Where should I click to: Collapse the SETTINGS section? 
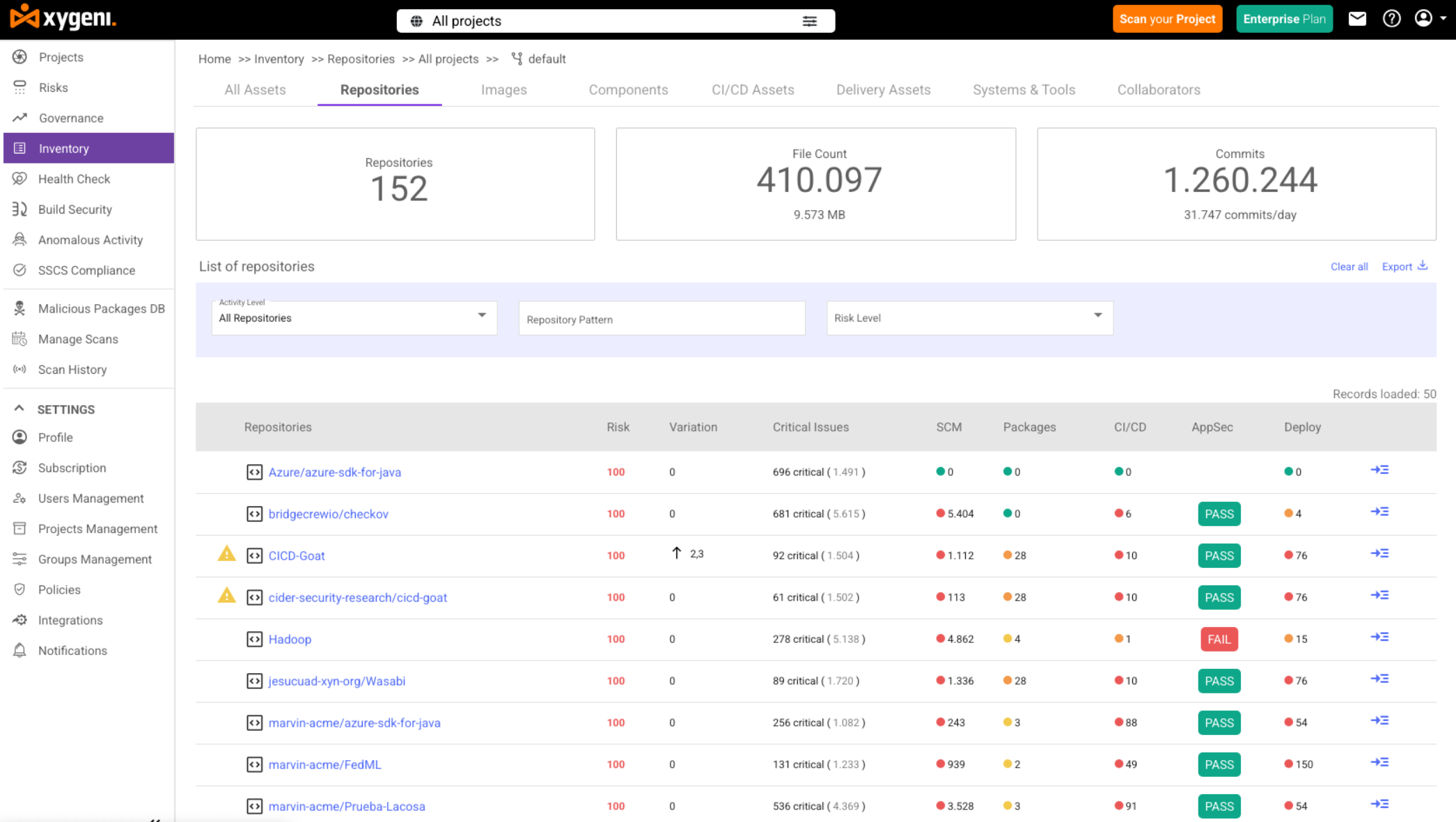click(x=19, y=409)
